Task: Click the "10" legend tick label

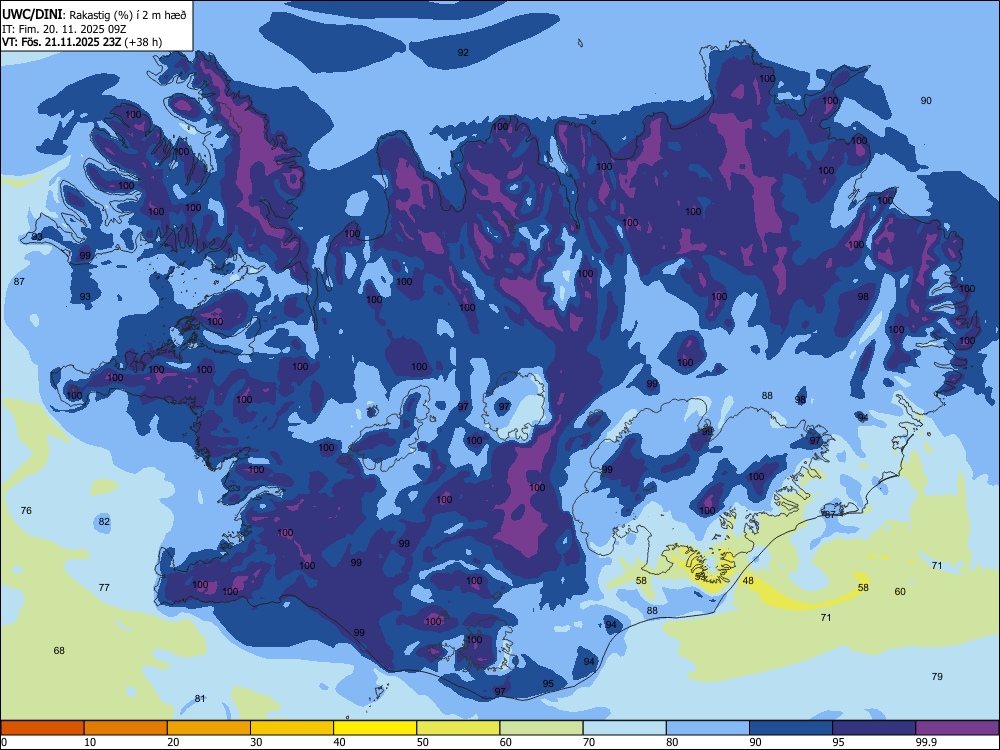Action: [x=90, y=742]
